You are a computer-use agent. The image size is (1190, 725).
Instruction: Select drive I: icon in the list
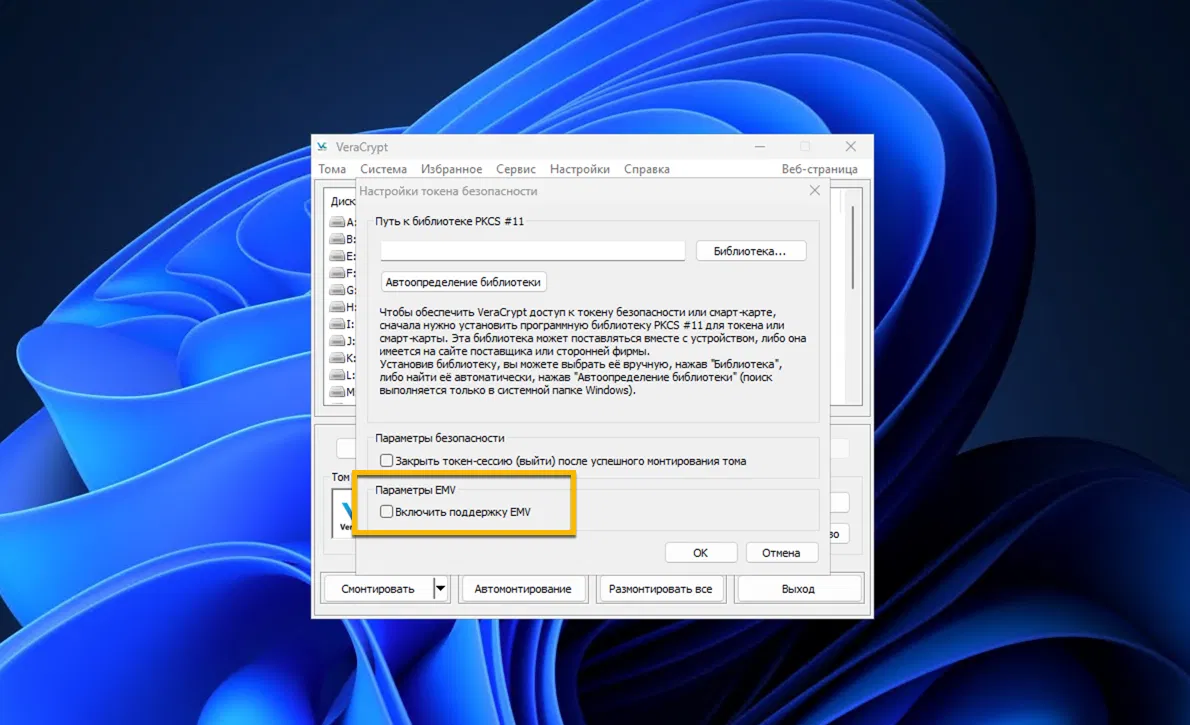coord(337,324)
